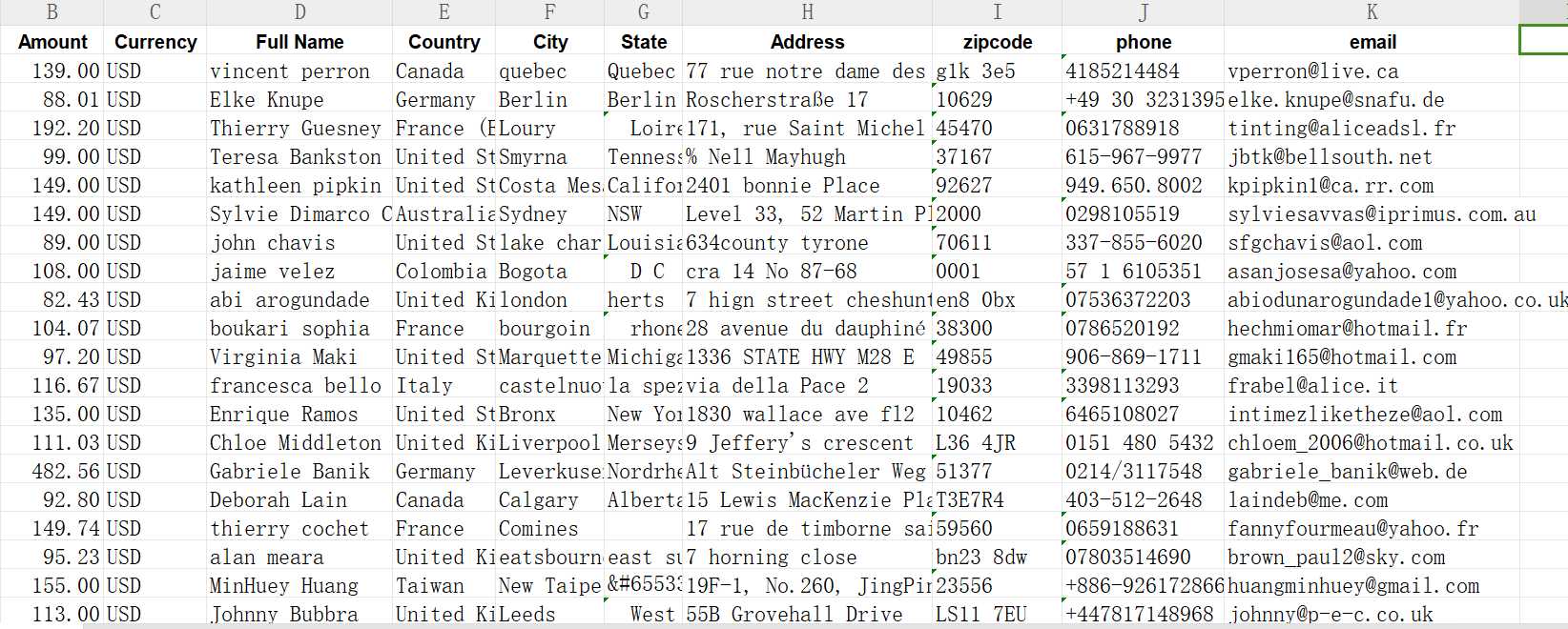Click zipcode cell L36 4JR
This screenshot has width=1568, height=629.
tap(997, 442)
